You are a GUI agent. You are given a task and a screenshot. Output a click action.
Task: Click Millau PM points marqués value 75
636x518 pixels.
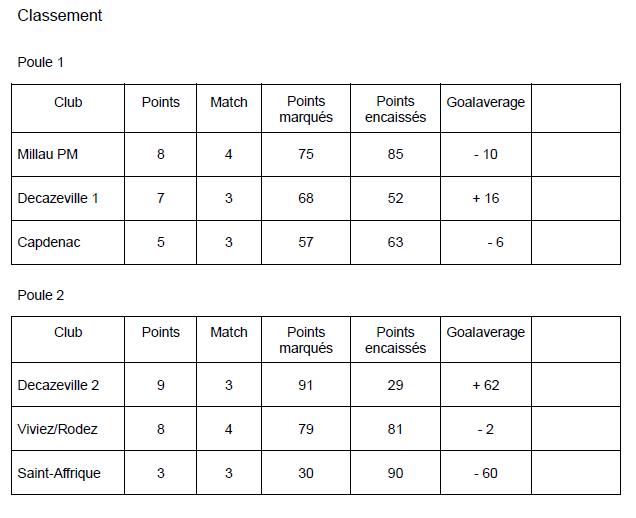pos(306,154)
